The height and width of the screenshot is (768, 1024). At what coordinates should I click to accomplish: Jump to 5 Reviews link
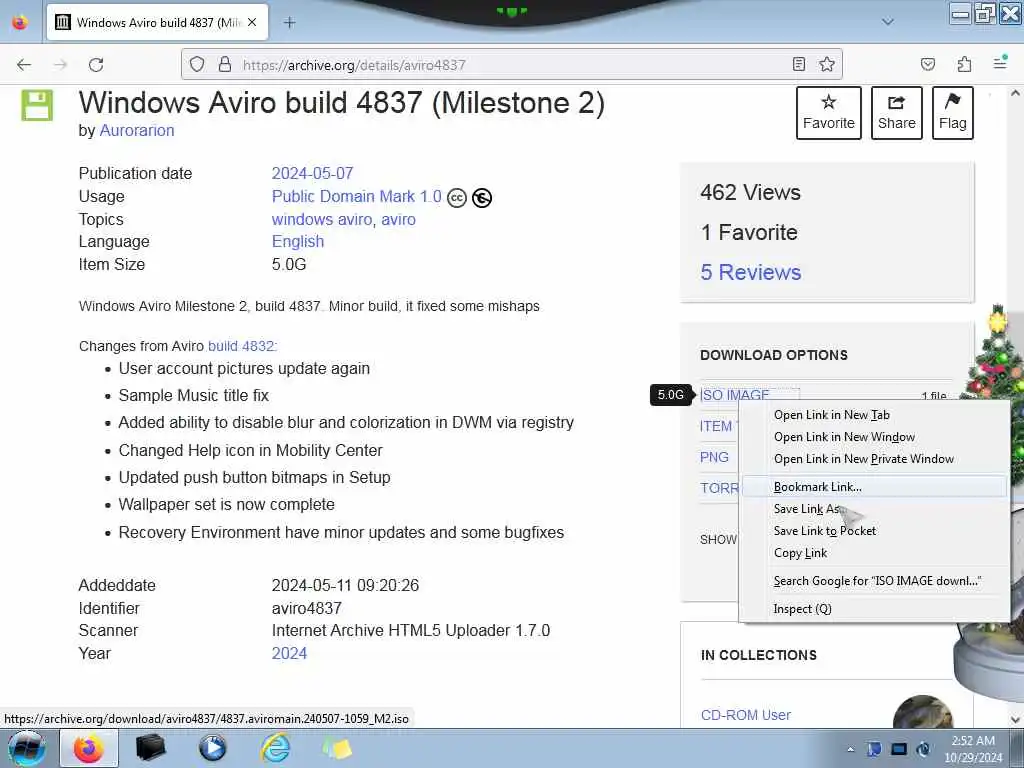750,272
